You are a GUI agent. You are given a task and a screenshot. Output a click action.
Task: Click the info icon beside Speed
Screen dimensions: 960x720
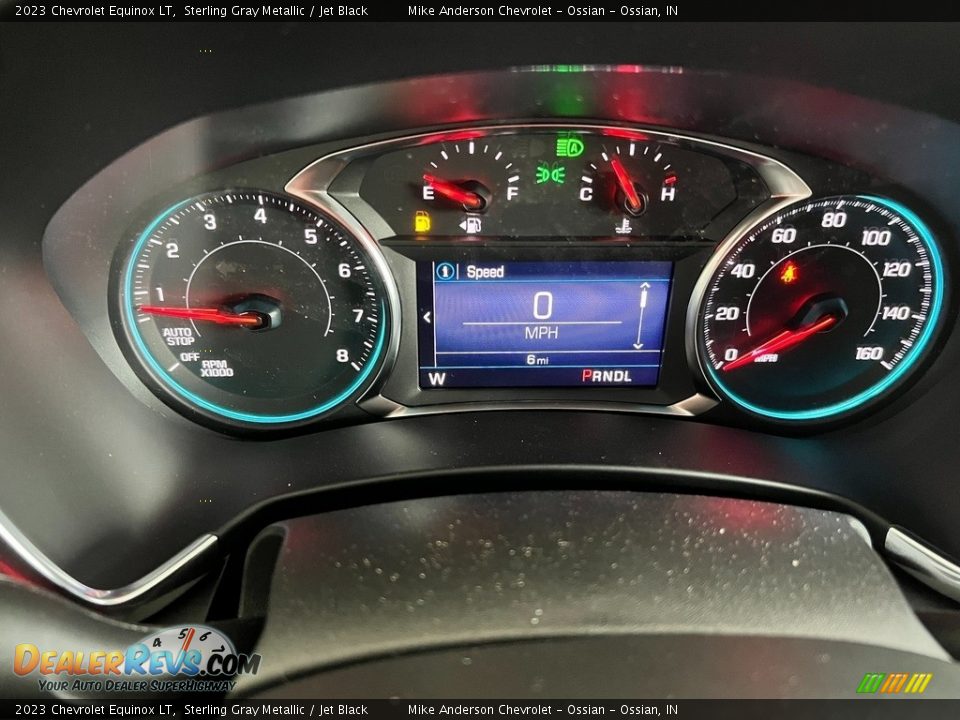pos(445,271)
